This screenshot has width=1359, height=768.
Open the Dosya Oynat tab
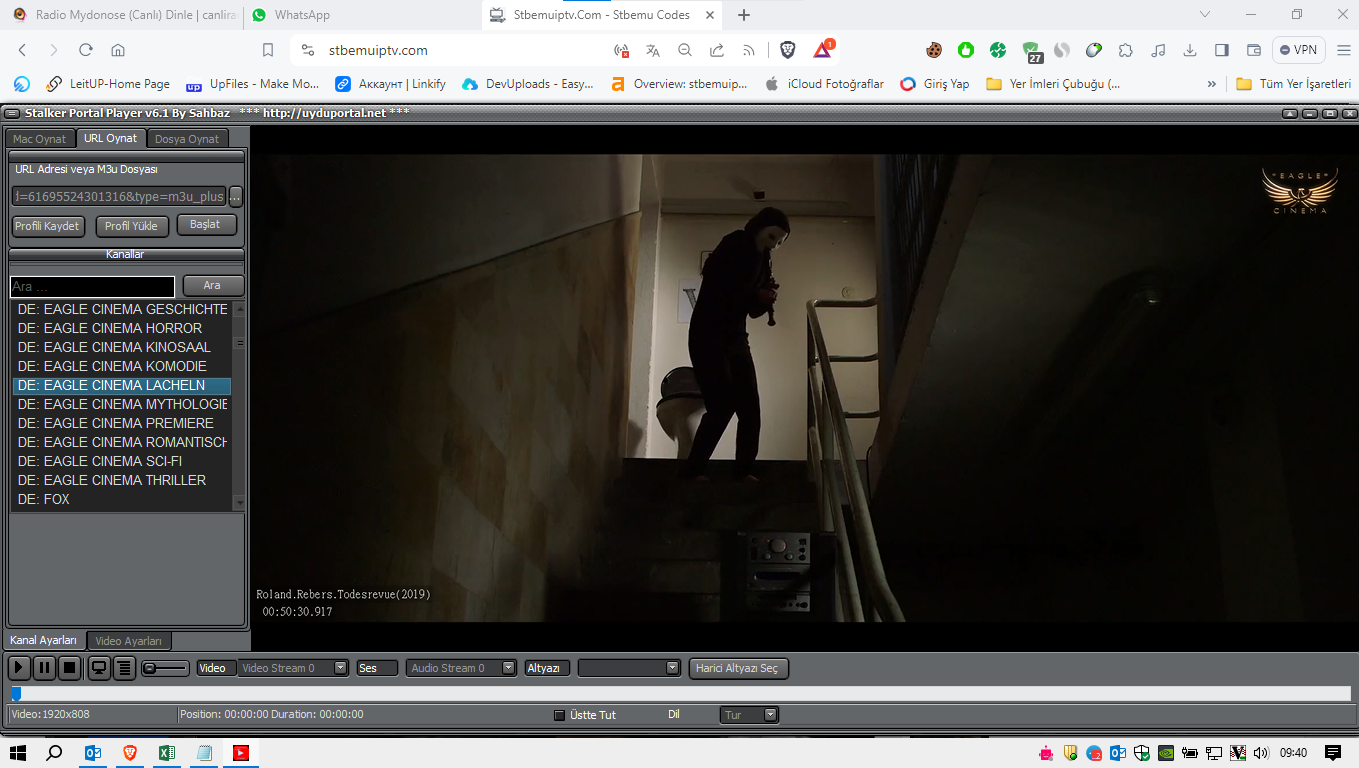187,139
